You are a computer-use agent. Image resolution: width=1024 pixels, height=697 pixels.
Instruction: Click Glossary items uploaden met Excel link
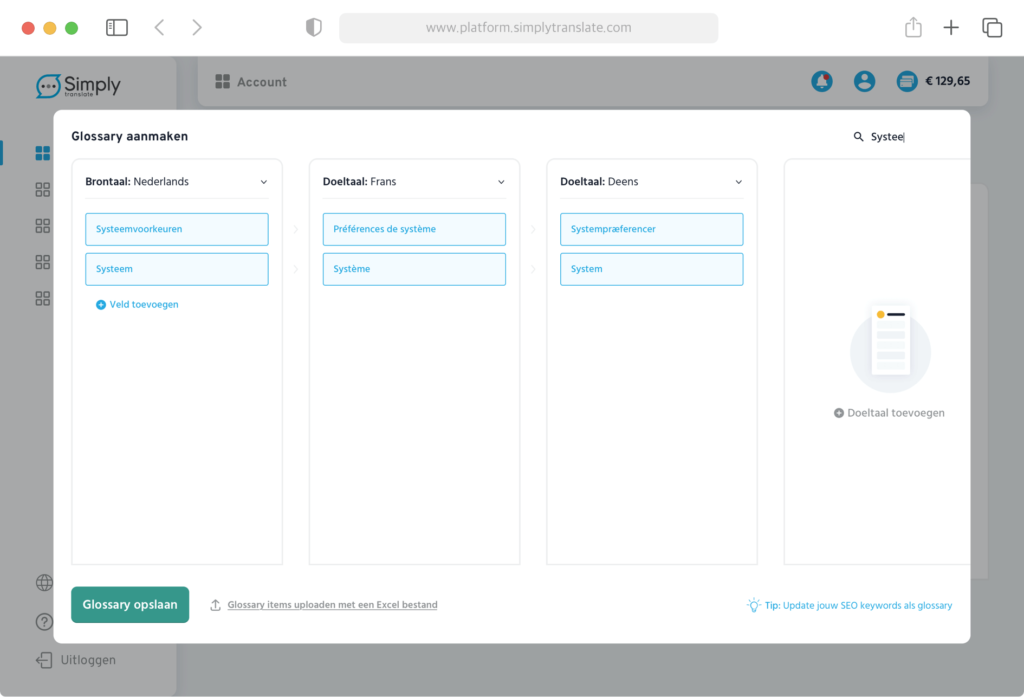coord(332,605)
